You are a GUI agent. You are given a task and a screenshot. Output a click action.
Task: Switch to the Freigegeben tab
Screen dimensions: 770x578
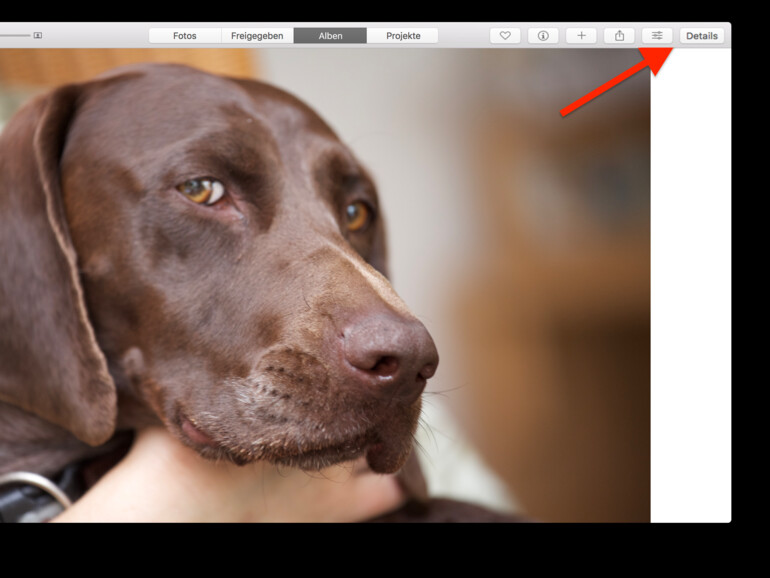point(257,35)
